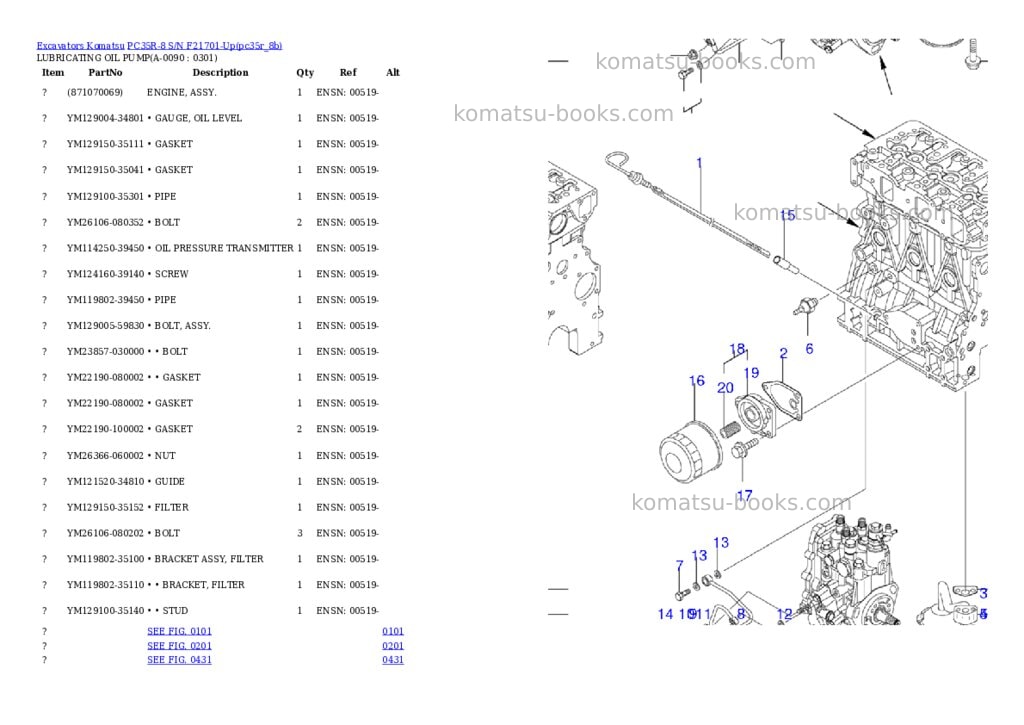
Task: Click the Item column header
Action: point(53,72)
